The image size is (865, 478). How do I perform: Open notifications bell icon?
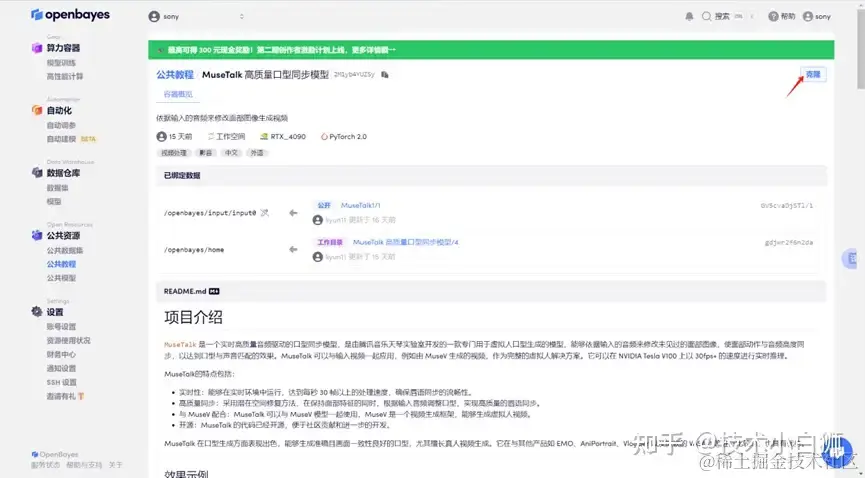[x=689, y=17]
